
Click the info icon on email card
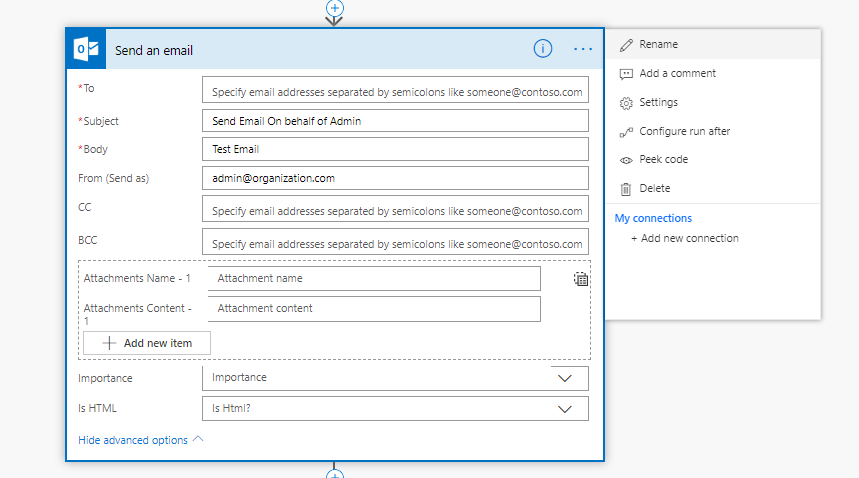(x=543, y=48)
